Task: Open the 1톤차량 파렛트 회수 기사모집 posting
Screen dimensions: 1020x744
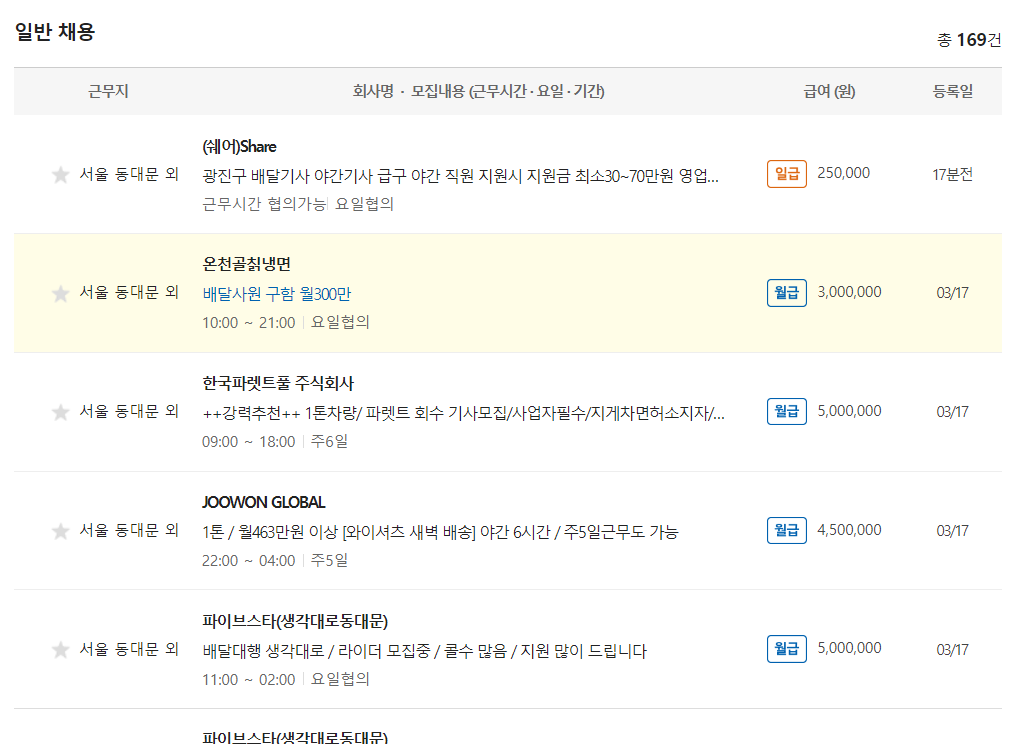Action: click(464, 413)
